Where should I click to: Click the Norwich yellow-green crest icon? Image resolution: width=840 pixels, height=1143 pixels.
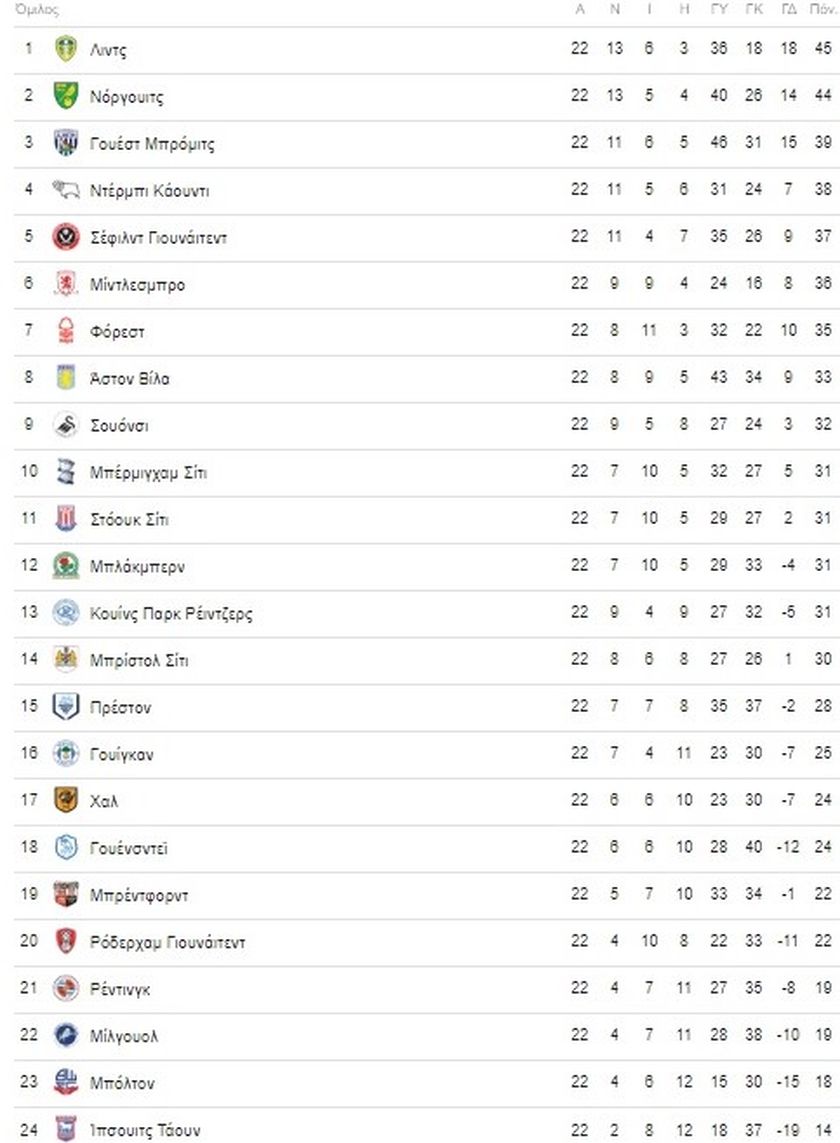click(66, 96)
